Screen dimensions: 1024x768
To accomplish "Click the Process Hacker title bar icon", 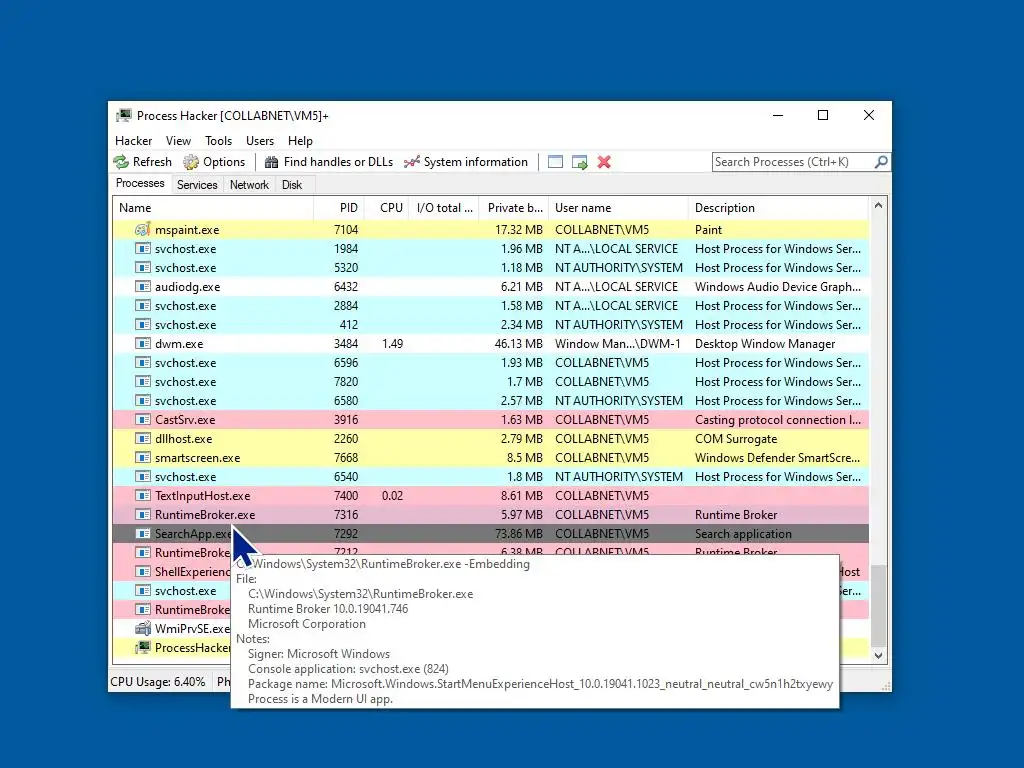I will (x=123, y=116).
